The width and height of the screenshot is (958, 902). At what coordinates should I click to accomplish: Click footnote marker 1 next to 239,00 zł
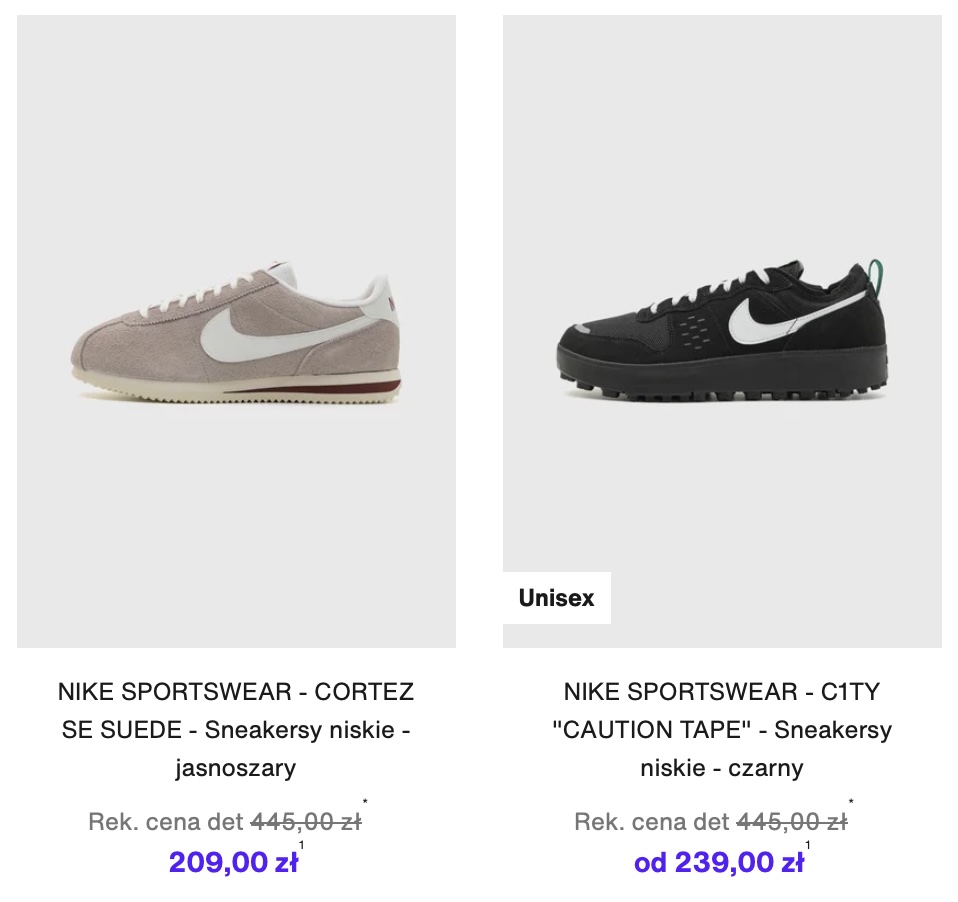(807, 846)
